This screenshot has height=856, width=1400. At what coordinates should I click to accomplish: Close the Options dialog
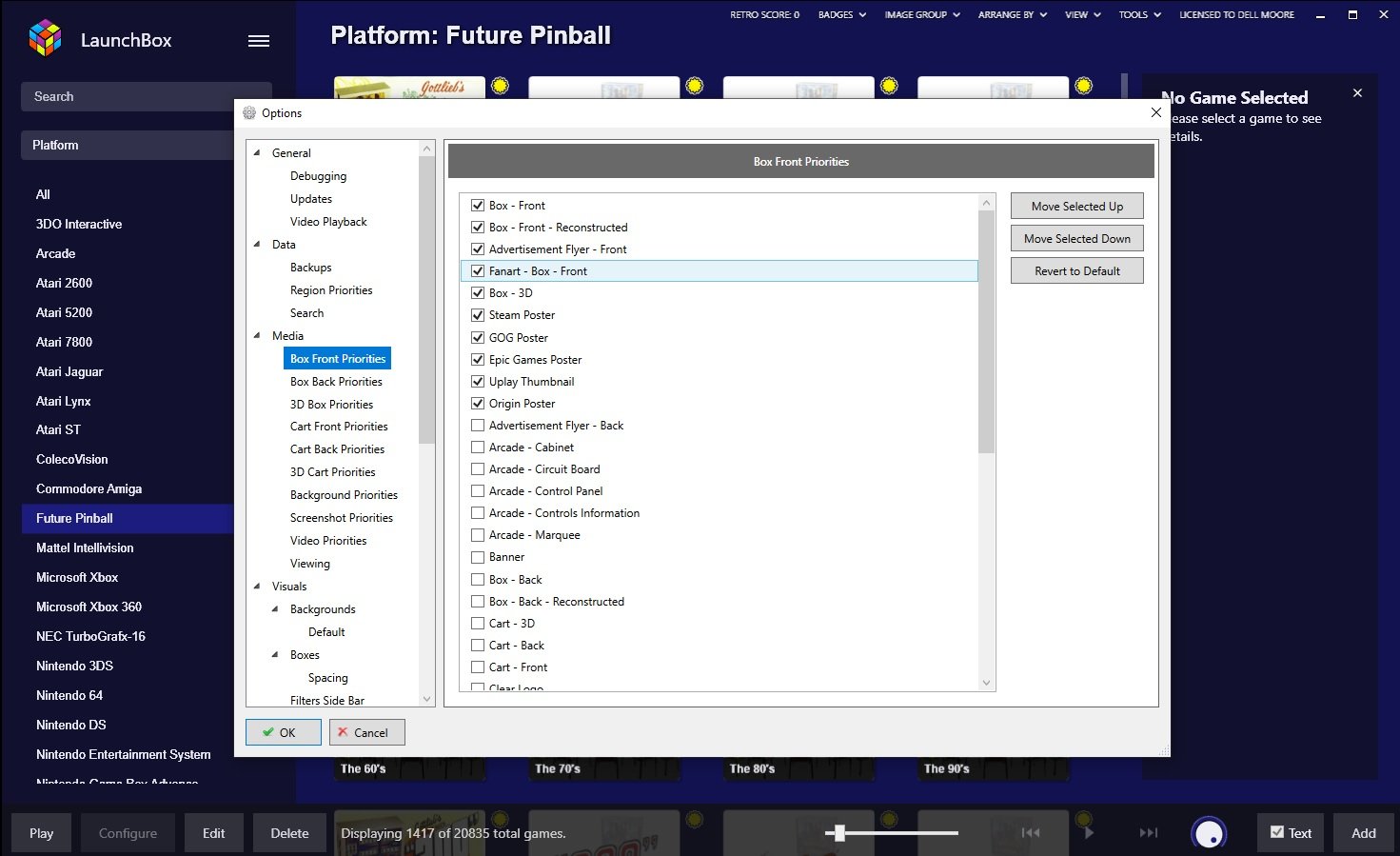[x=1155, y=112]
